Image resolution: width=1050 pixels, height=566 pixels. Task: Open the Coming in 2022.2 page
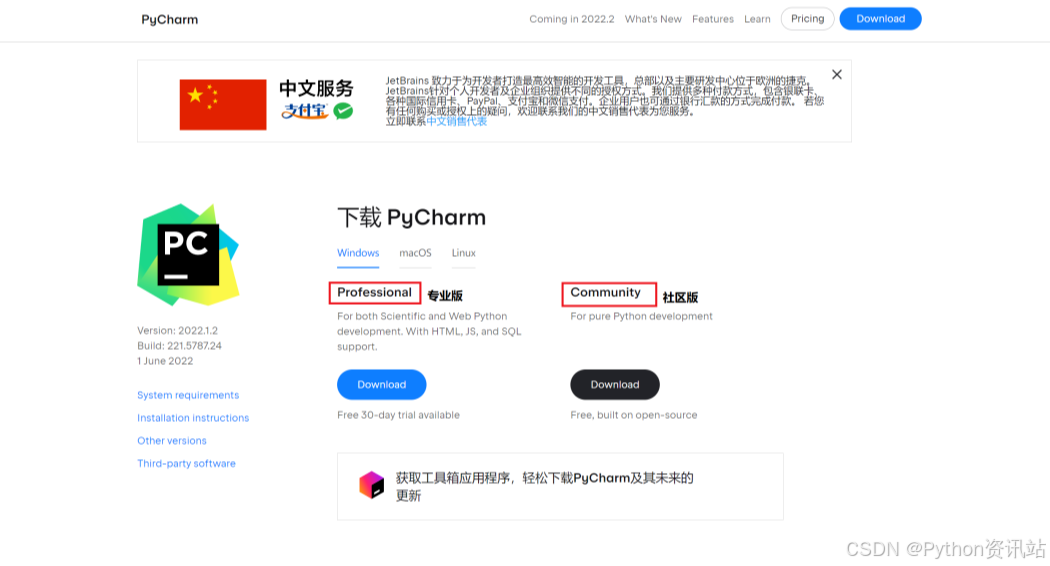tap(571, 19)
